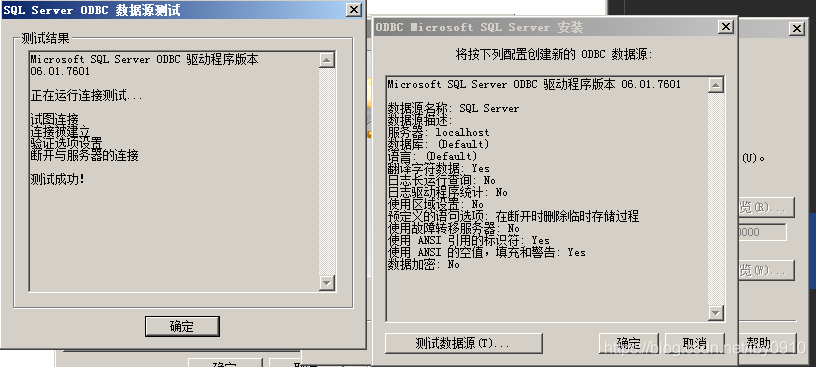The height and width of the screenshot is (367, 816).
Task: Click the 测试成功! text line
Action: pos(57,180)
